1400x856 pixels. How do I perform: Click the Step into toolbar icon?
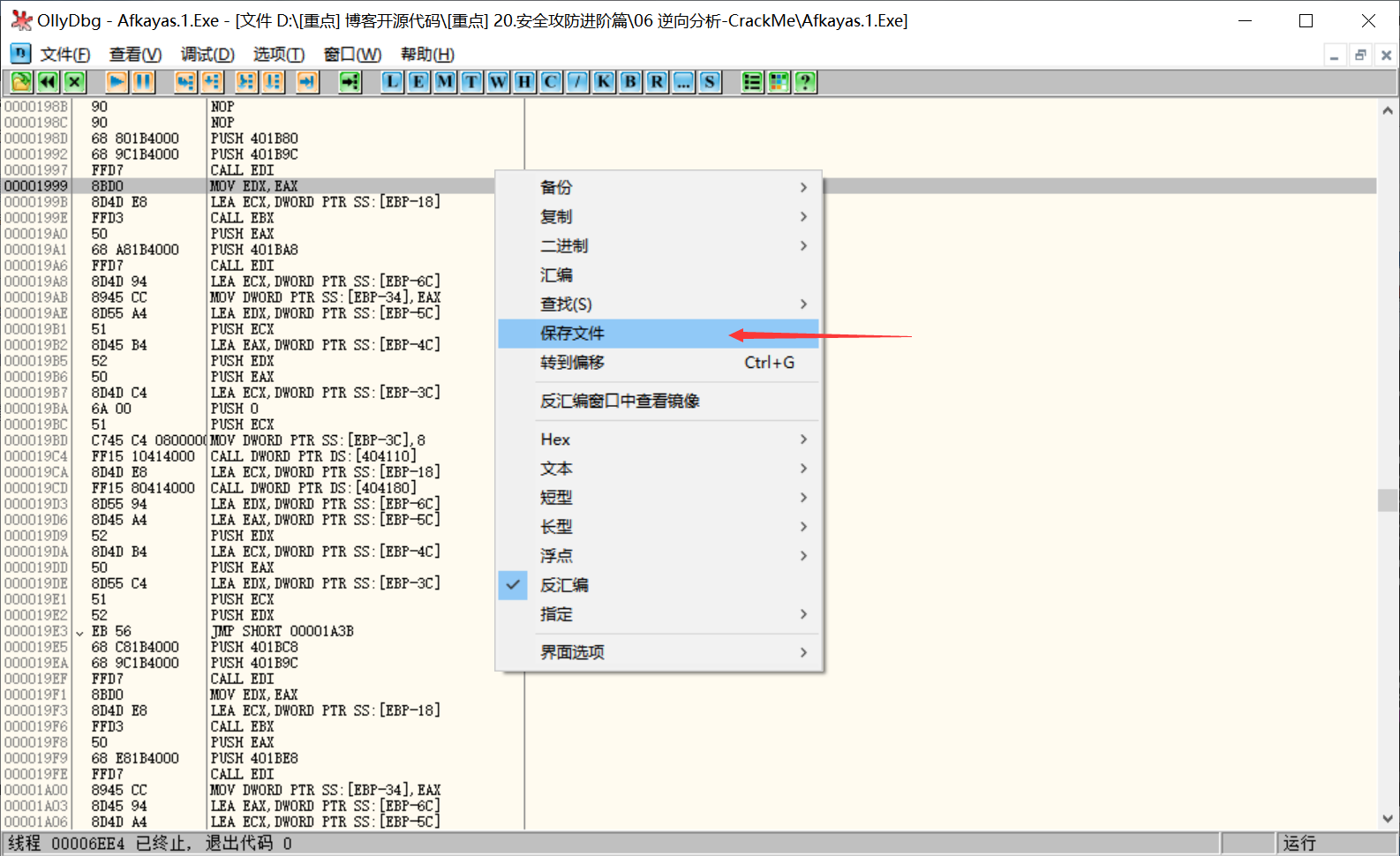185,82
